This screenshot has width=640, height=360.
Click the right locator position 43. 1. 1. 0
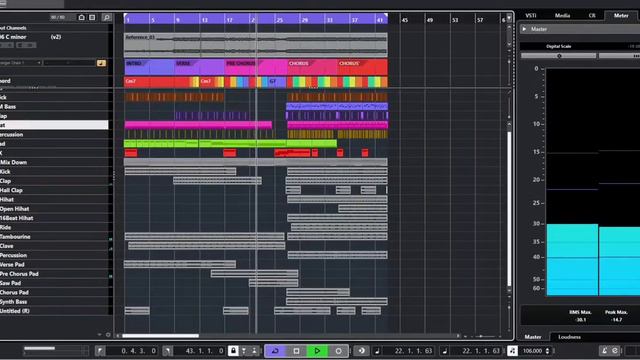tap(204, 351)
